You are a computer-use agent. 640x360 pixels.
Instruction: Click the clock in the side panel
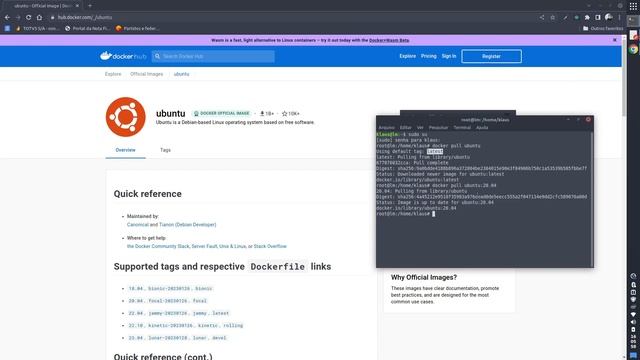(x=633, y=342)
